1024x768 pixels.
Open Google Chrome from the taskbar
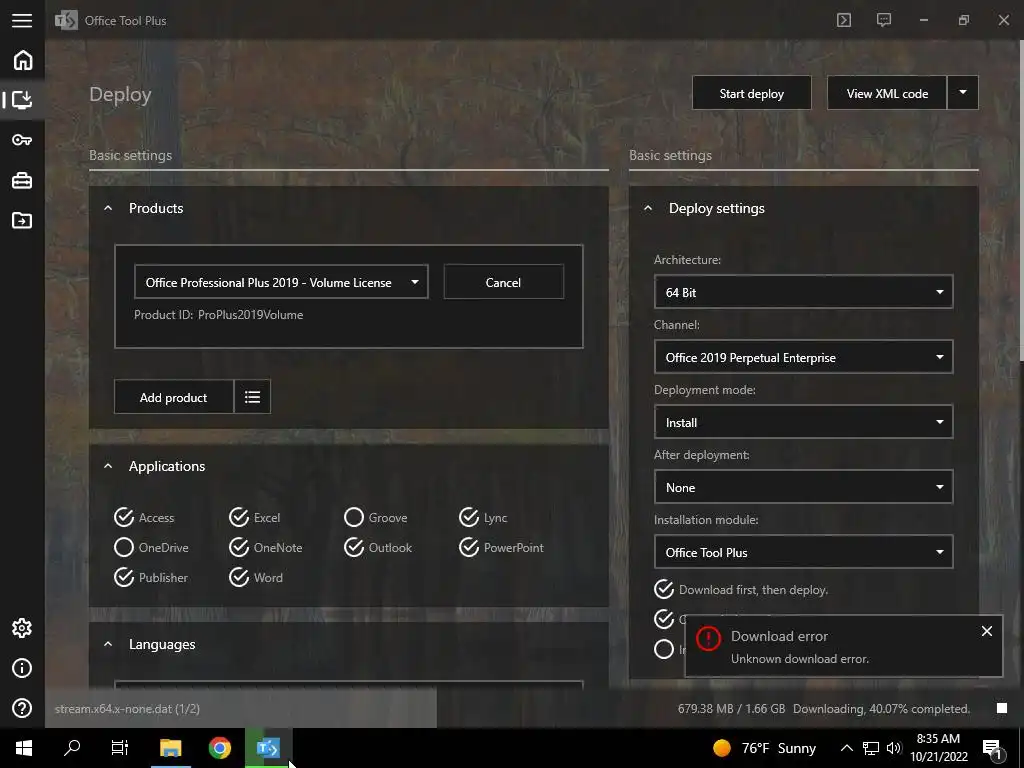point(219,748)
